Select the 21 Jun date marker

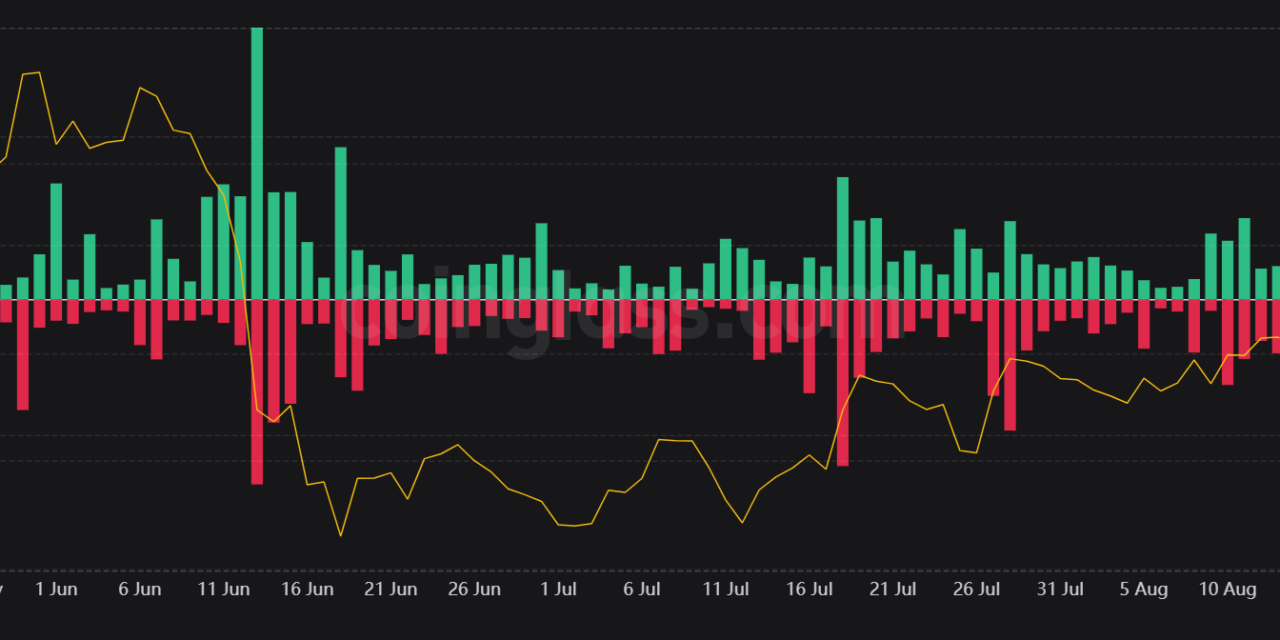(x=390, y=589)
